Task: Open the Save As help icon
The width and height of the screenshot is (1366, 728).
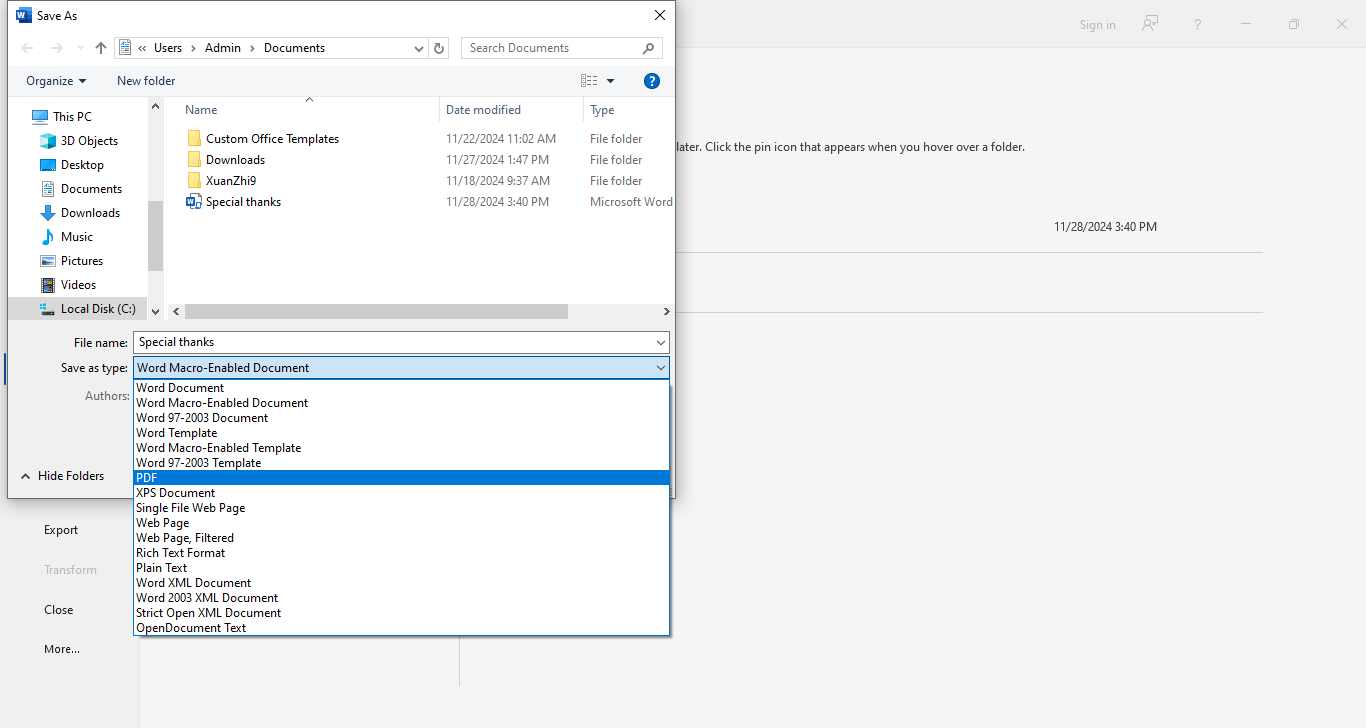Action: pos(651,81)
